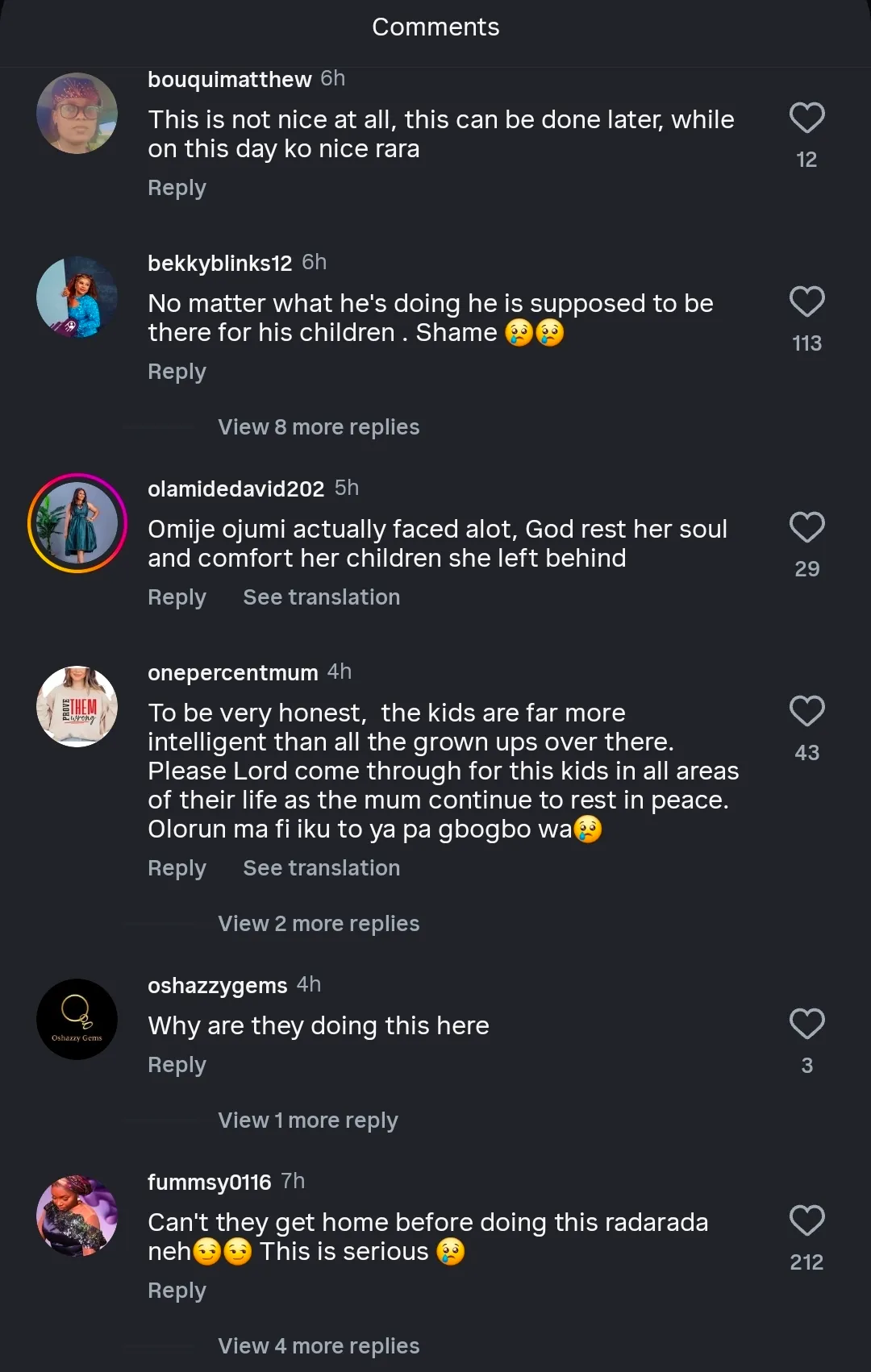View 2 more replies under onepercentmum
This screenshot has width=871, height=1372.
click(319, 924)
